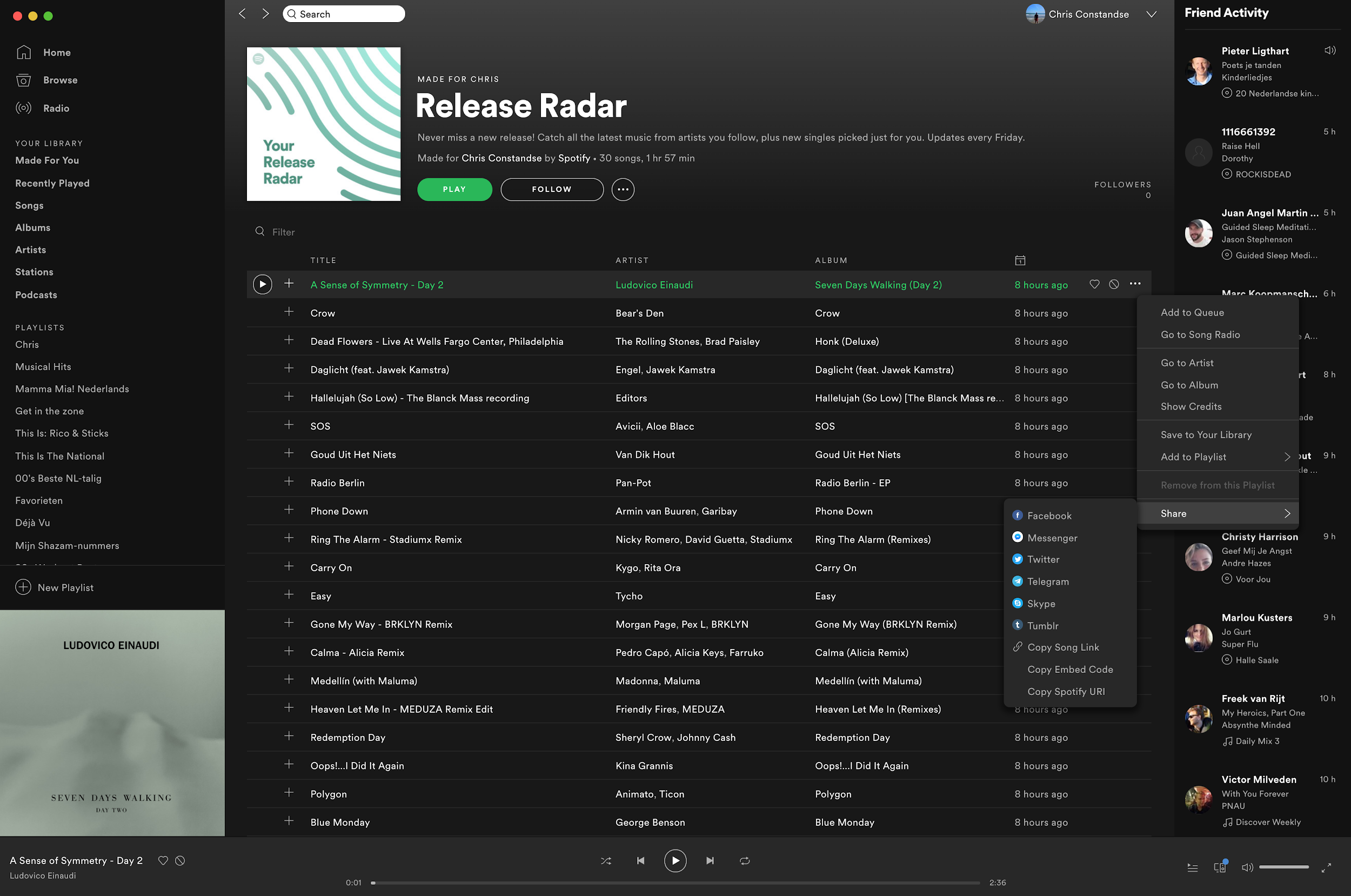Click the green PLAY button
The height and width of the screenshot is (896, 1351).
tap(454, 189)
